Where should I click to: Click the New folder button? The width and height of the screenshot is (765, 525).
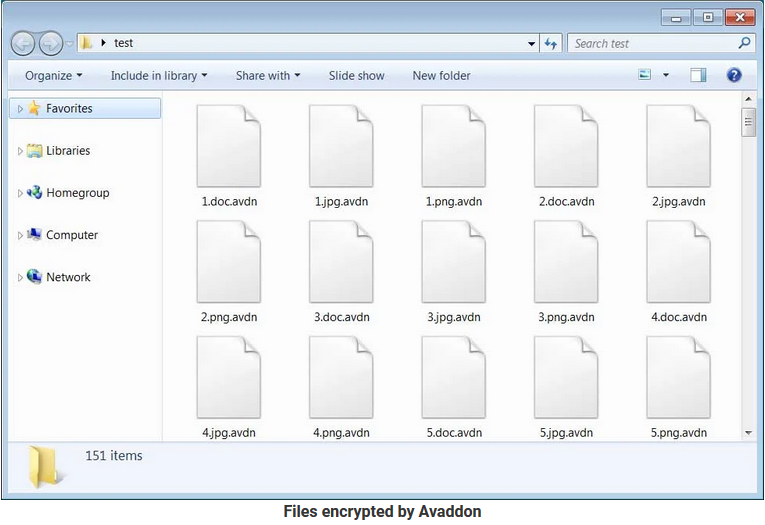tap(441, 76)
